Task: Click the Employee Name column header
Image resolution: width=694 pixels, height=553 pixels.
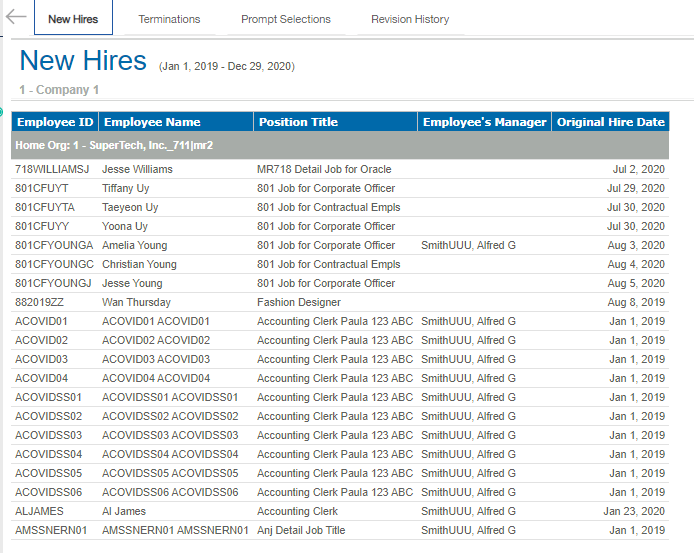Action: (x=152, y=122)
